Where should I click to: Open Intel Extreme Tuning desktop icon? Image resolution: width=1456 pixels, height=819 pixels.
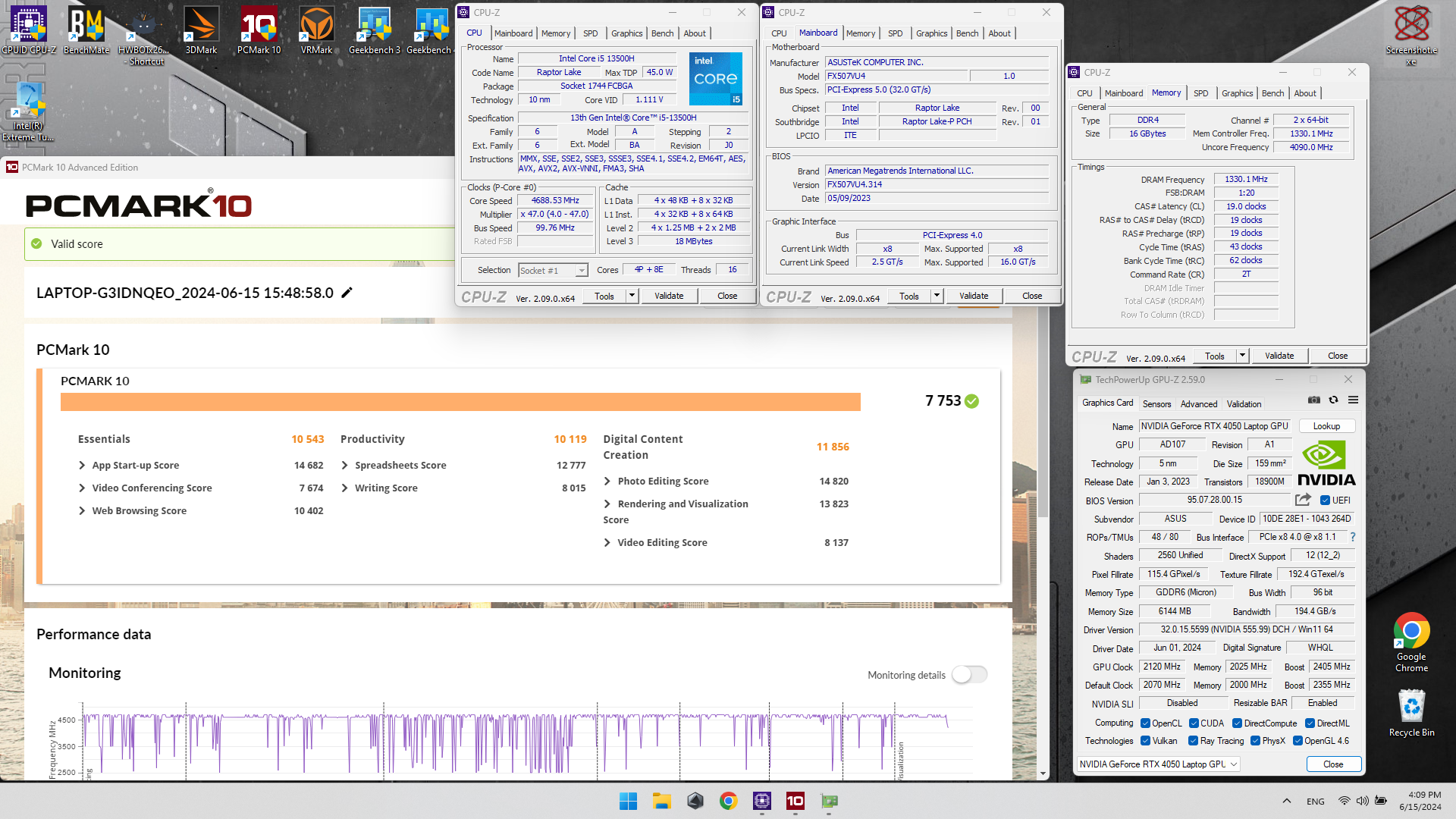click(28, 111)
